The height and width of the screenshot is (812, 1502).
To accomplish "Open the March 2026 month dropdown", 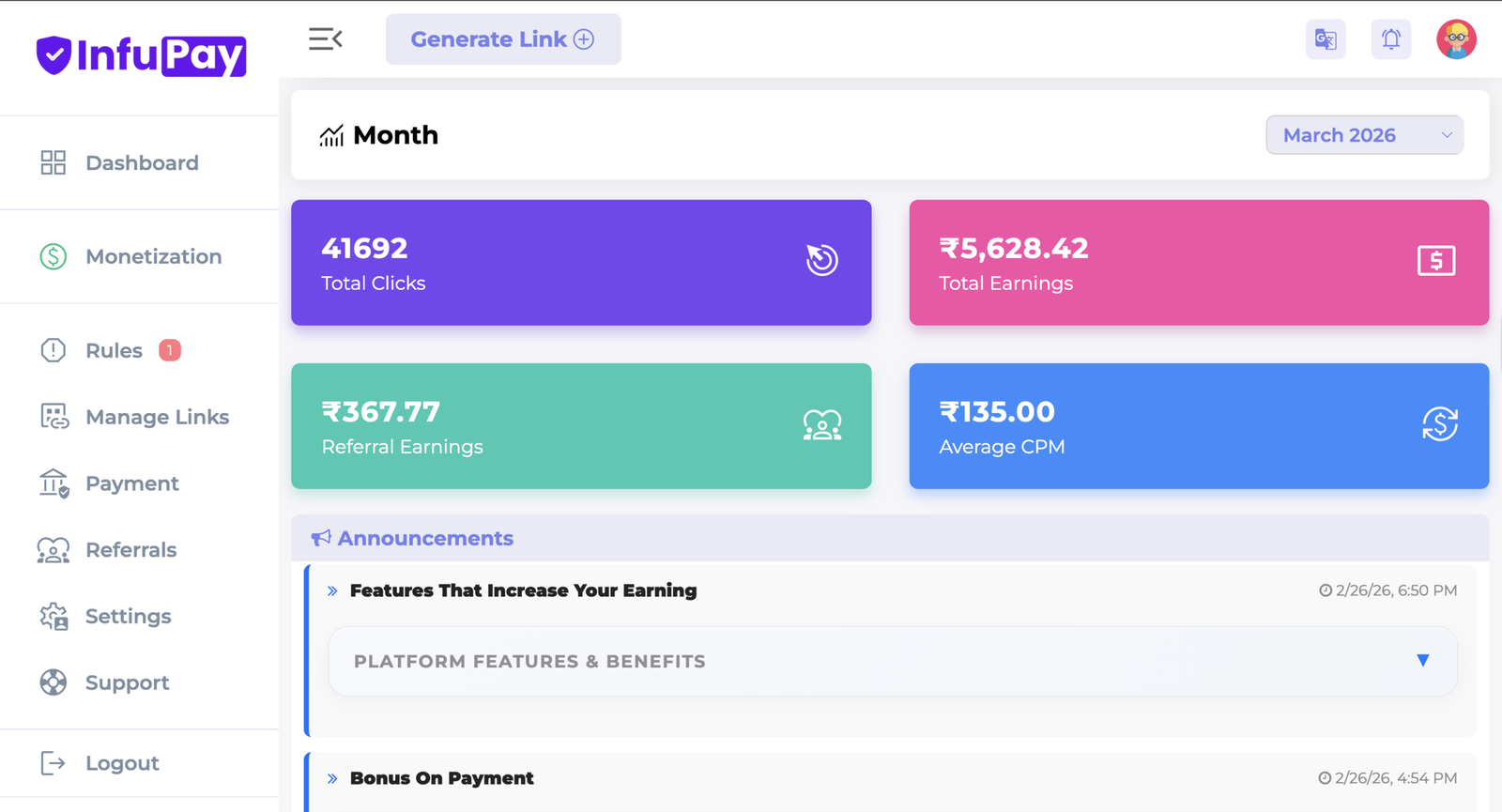I will point(1363,135).
